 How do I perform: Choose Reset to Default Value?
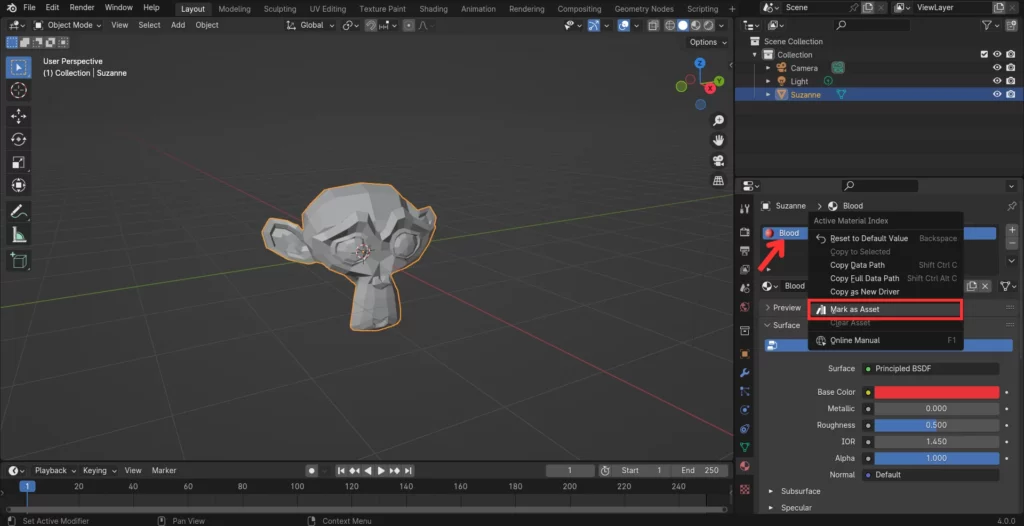point(886,238)
